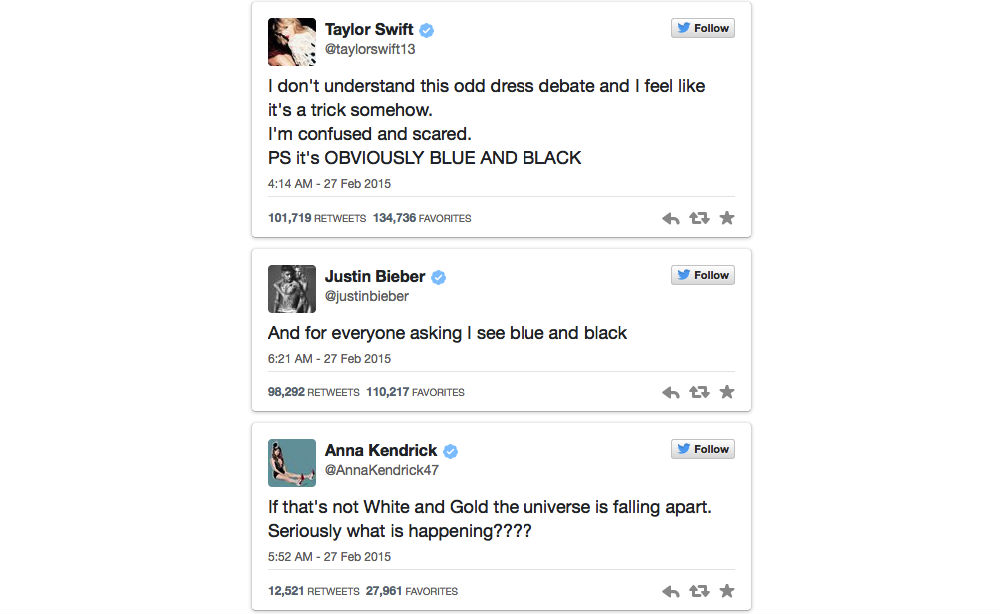This screenshot has width=1000, height=614.
Task: Favorite Justin Bieber's tweet with the star
Action: point(727,392)
